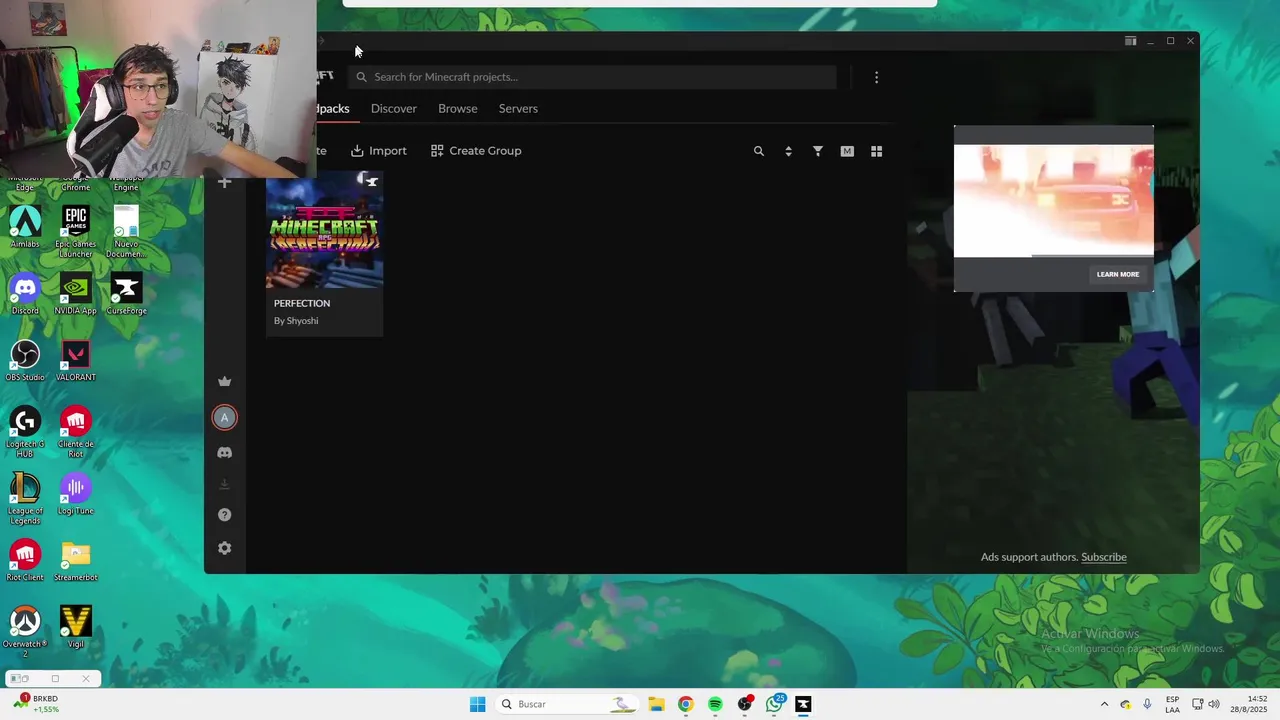Click the 'PERFECTION' modpack title text
Screen dimensions: 1280x720
tap(302, 303)
